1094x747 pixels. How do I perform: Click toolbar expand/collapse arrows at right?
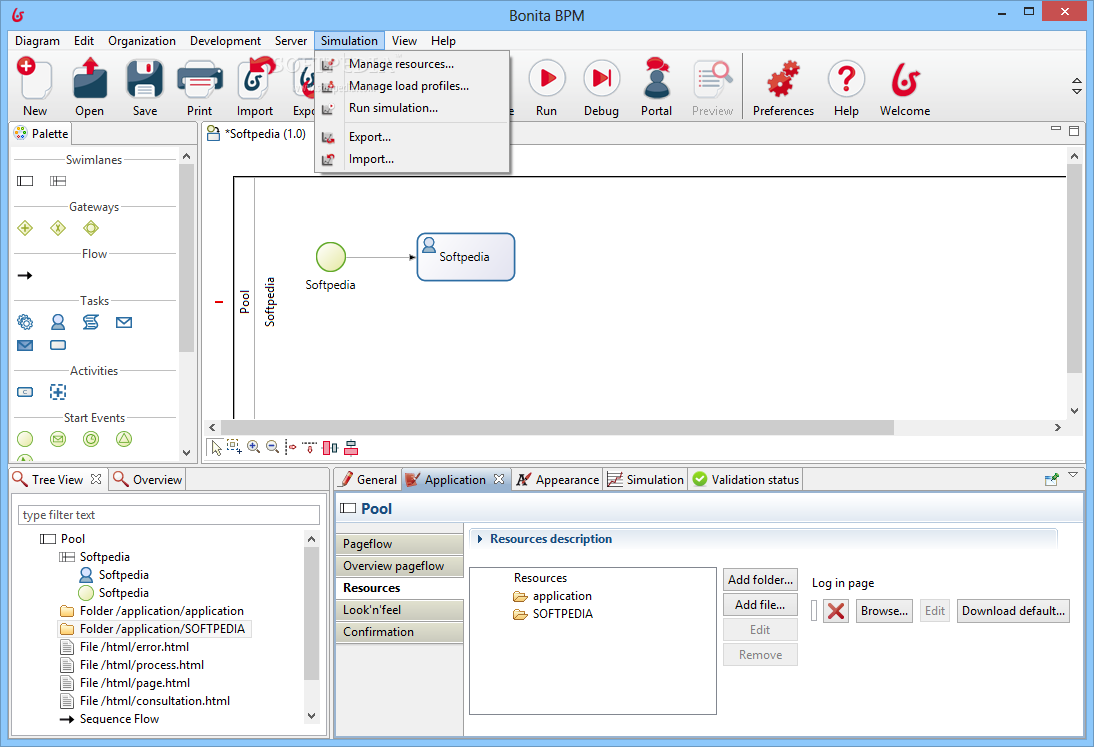(x=1077, y=86)
